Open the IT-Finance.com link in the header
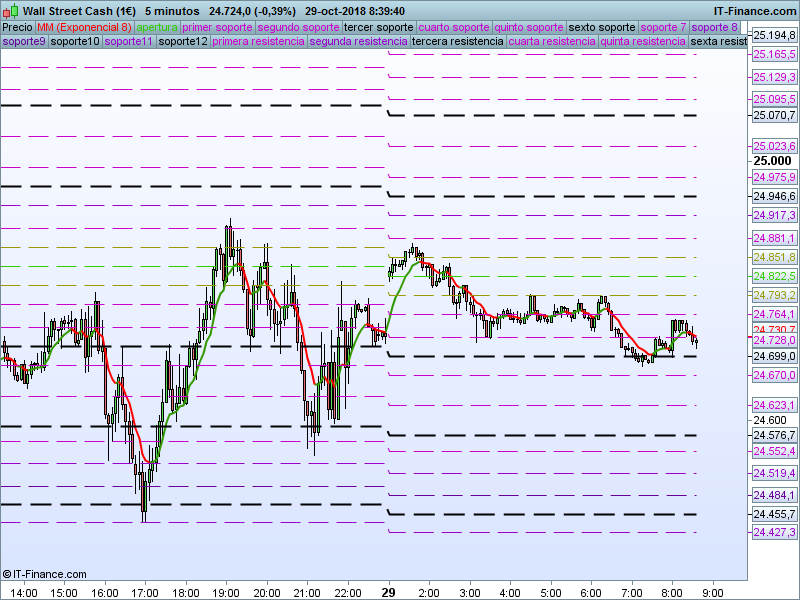This screenshot has height=600, width=800. click(754, 11)
